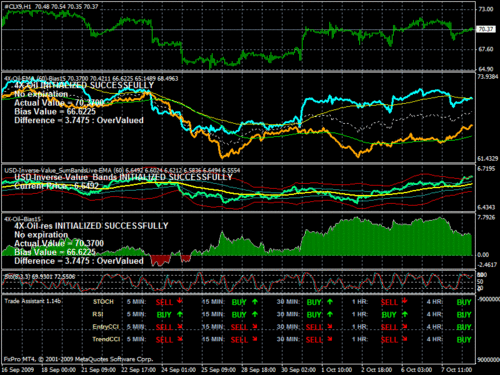Click the EntryCCI 1 HR red diagonal arrow

pos(405,327)
